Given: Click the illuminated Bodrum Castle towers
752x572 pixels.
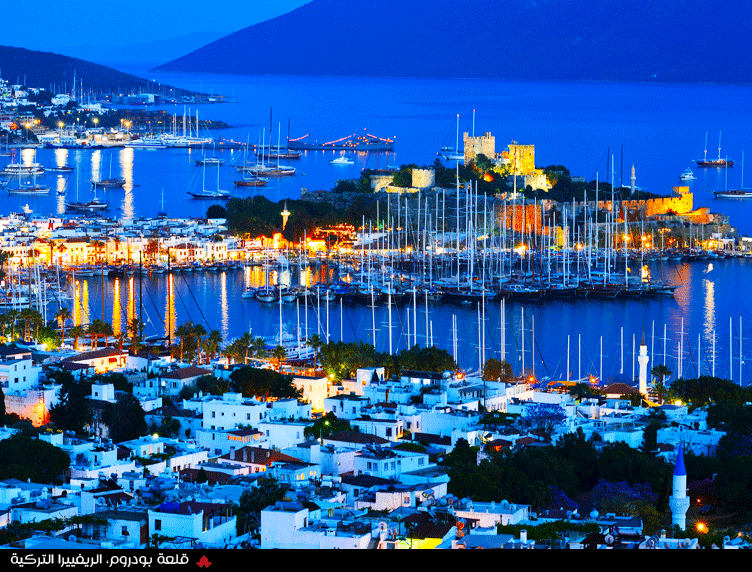Looking at the screenshot, I should pyautogui.click(x=500, y=155).
